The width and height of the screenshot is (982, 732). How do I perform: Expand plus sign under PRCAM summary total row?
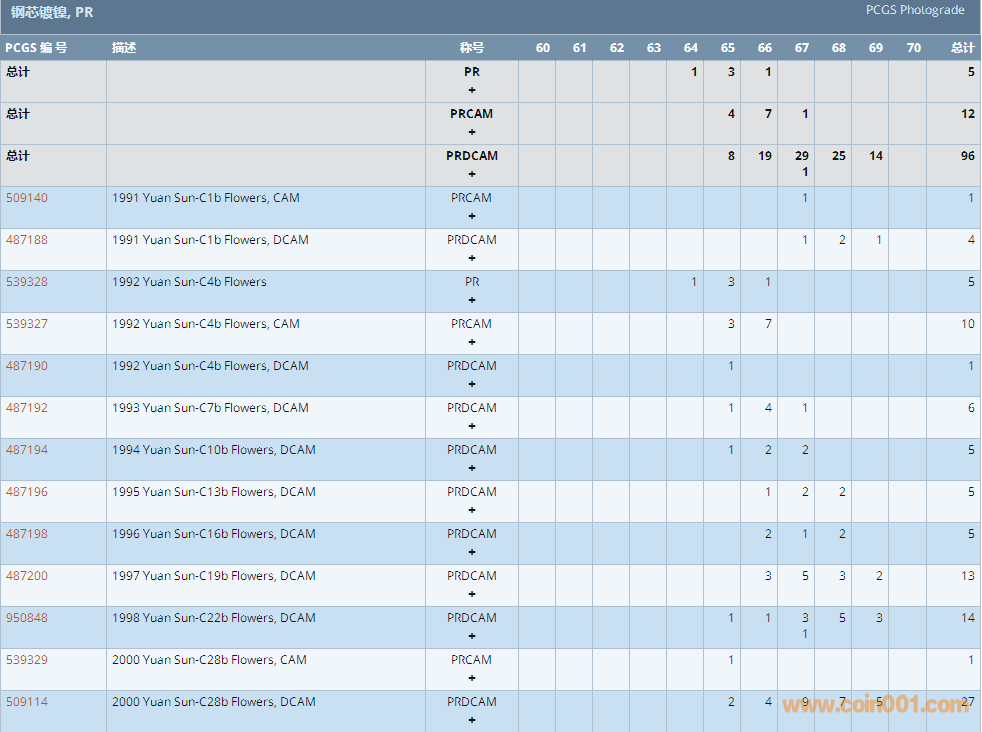(472, 132)
